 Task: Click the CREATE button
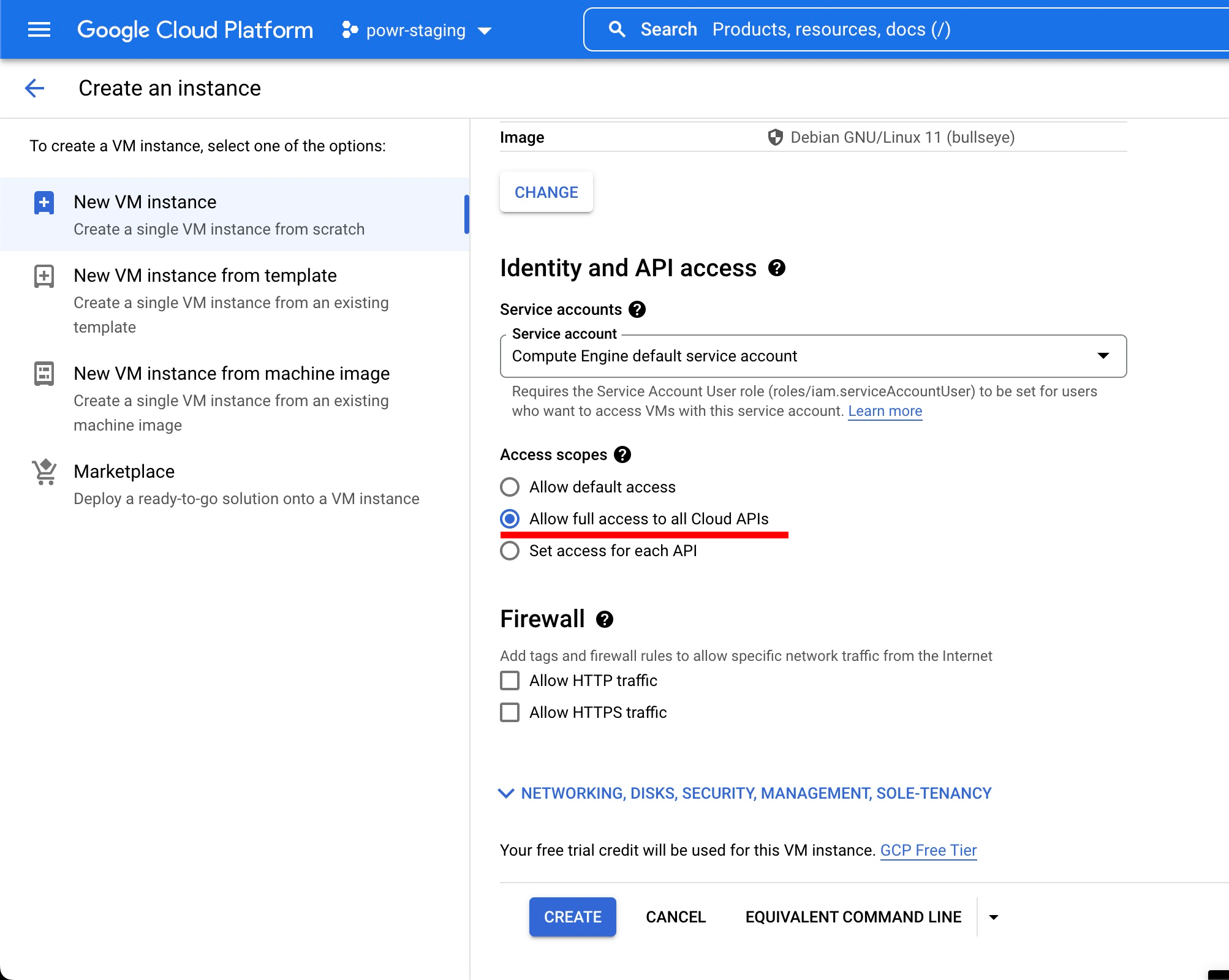[572, 917]
